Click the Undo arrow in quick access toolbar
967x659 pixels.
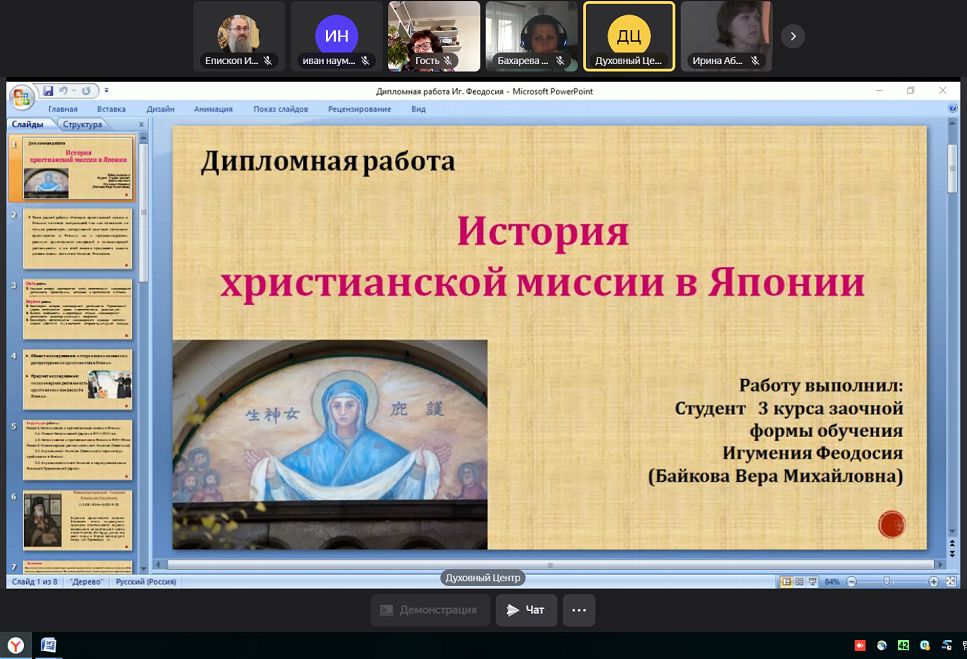[63, 91]
